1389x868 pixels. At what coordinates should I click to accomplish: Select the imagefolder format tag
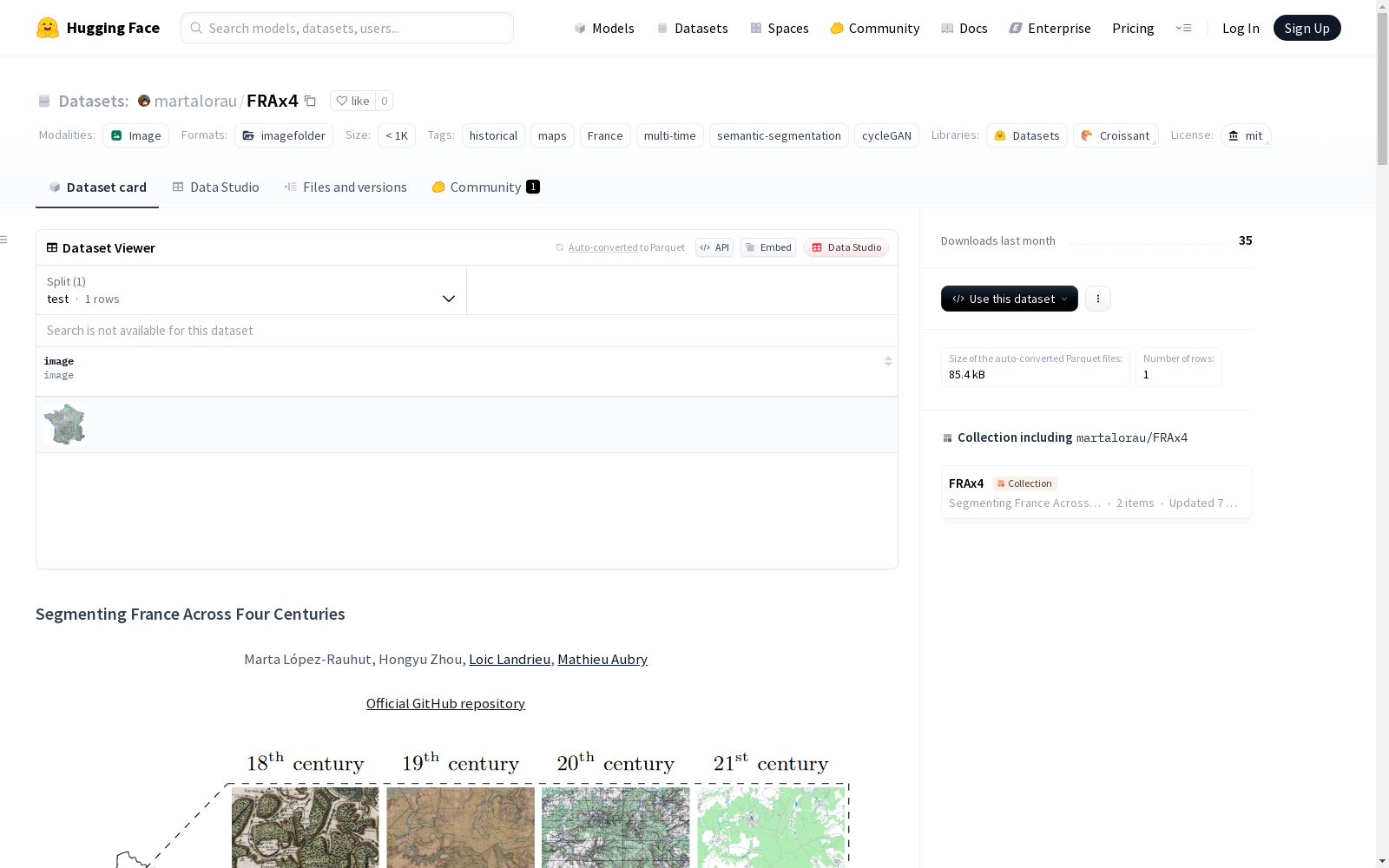pos(284,135)
